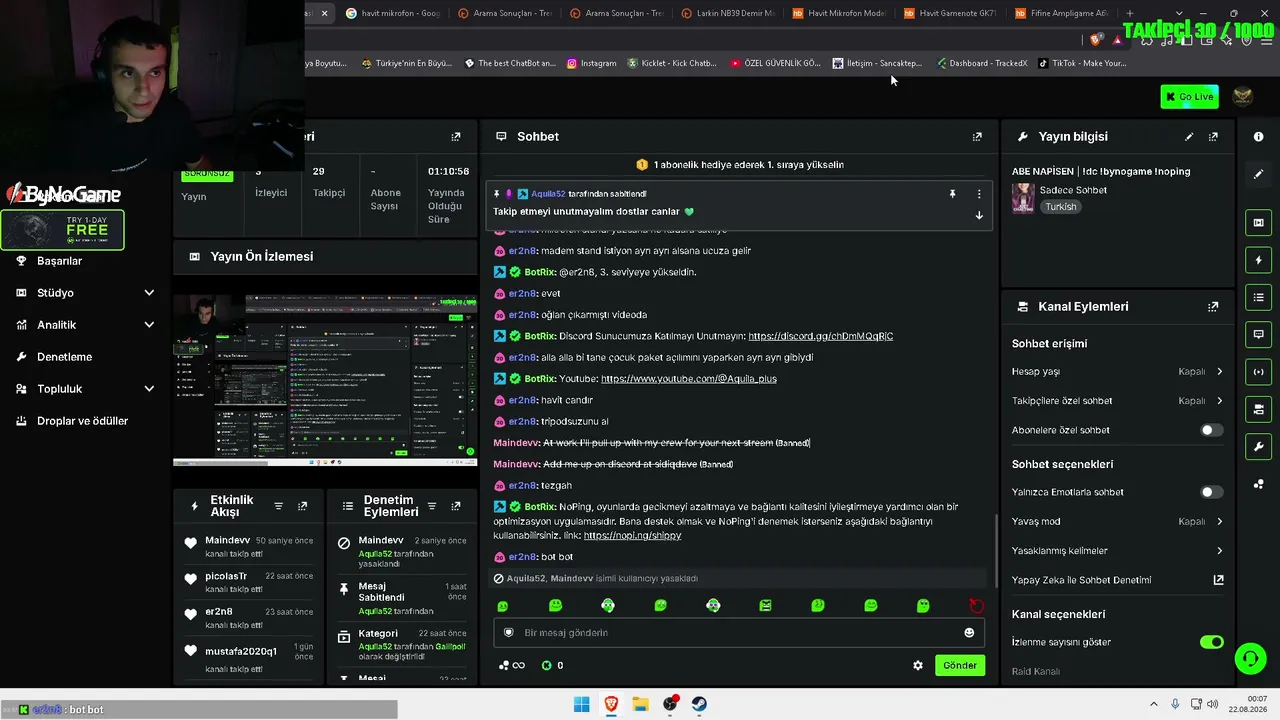1280x720 pixels.
Task: Pop out the Etkinlik Akışı panel
Action: [303, 507]
